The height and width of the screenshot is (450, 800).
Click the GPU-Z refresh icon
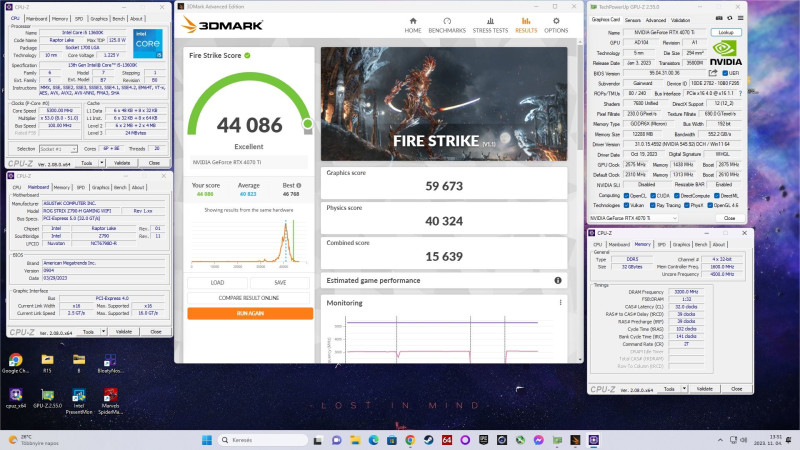click(x=730, y=18)
